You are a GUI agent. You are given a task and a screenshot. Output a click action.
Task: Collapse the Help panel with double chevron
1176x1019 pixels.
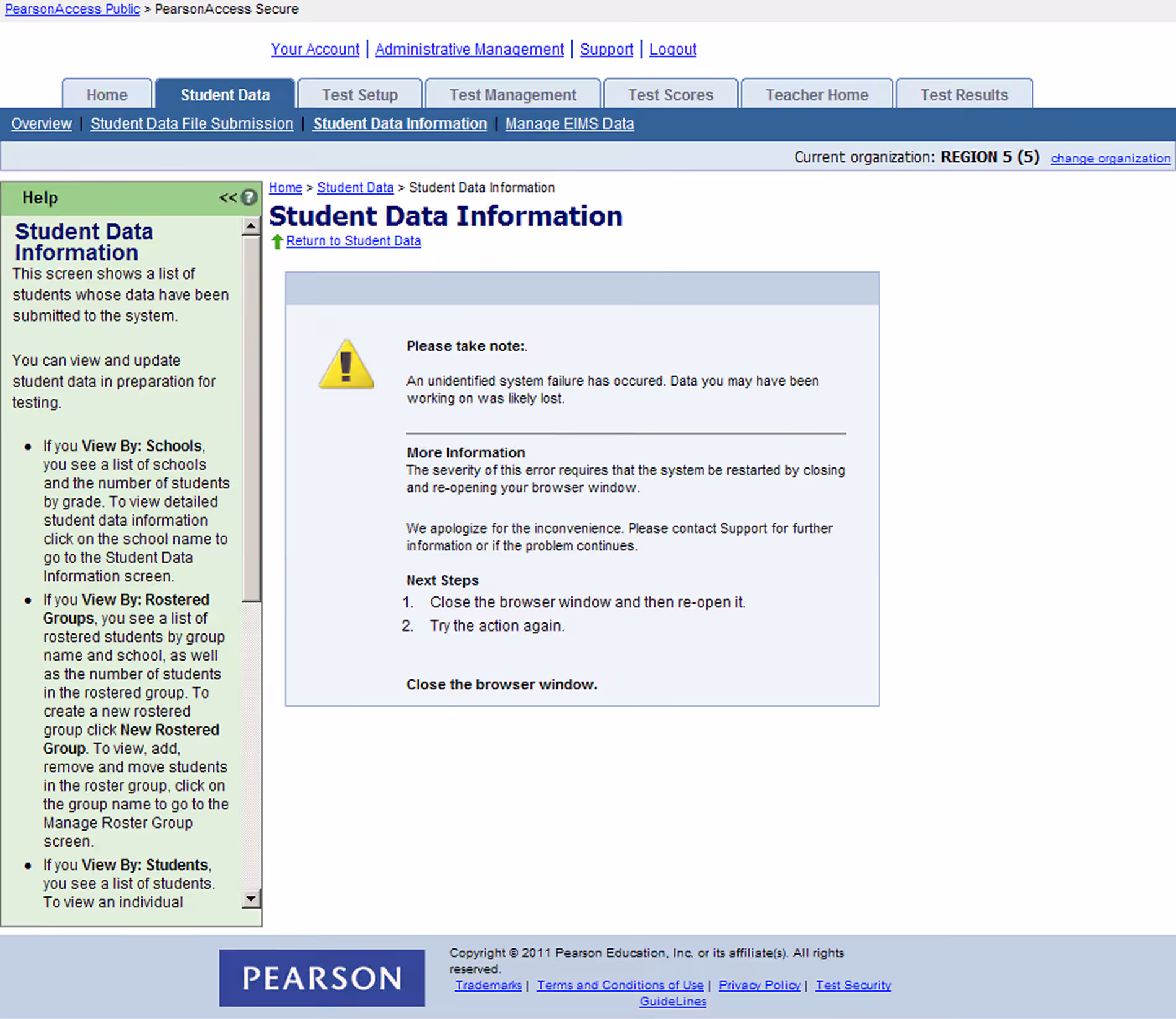click(x=227, y=198)
